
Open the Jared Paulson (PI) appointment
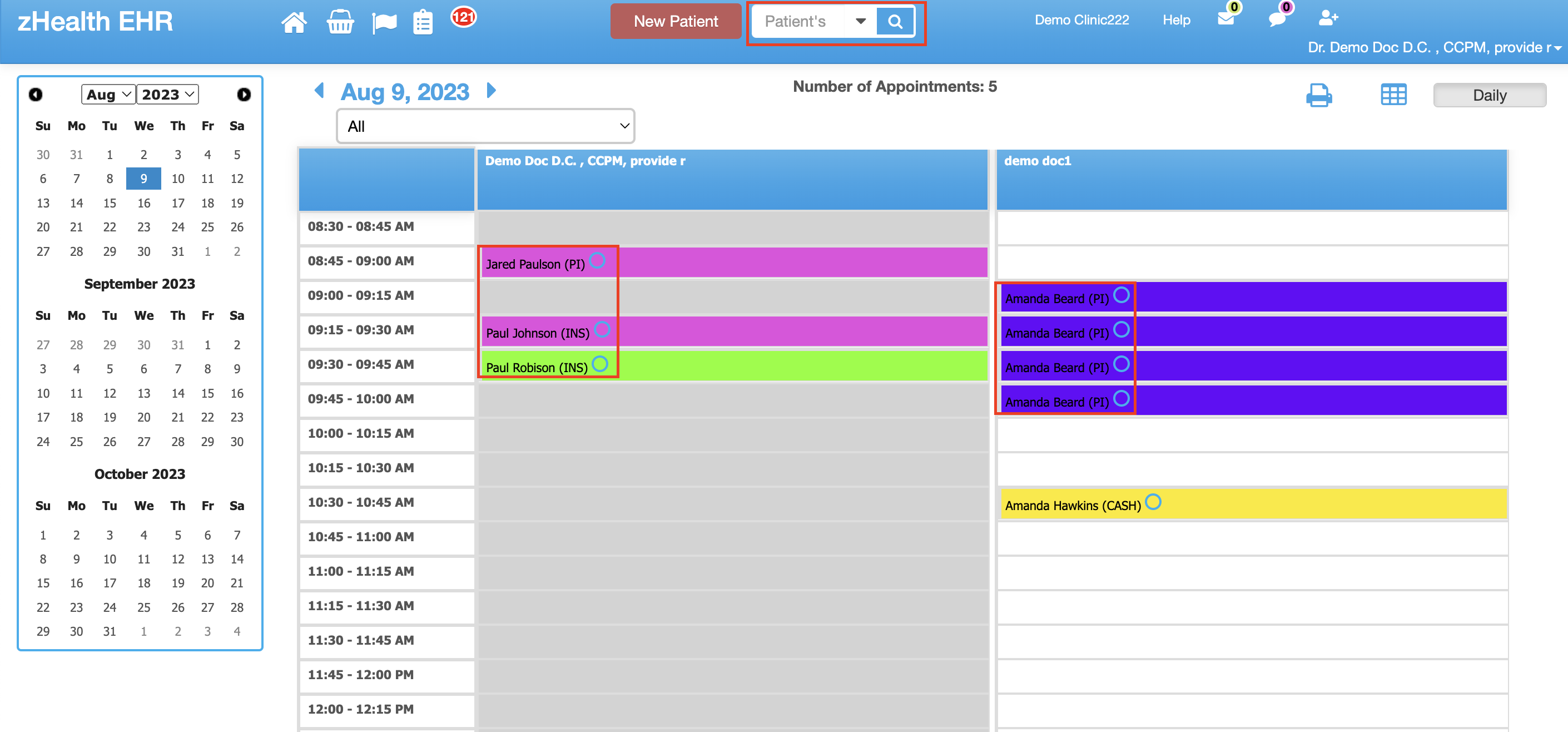[734, 263]
